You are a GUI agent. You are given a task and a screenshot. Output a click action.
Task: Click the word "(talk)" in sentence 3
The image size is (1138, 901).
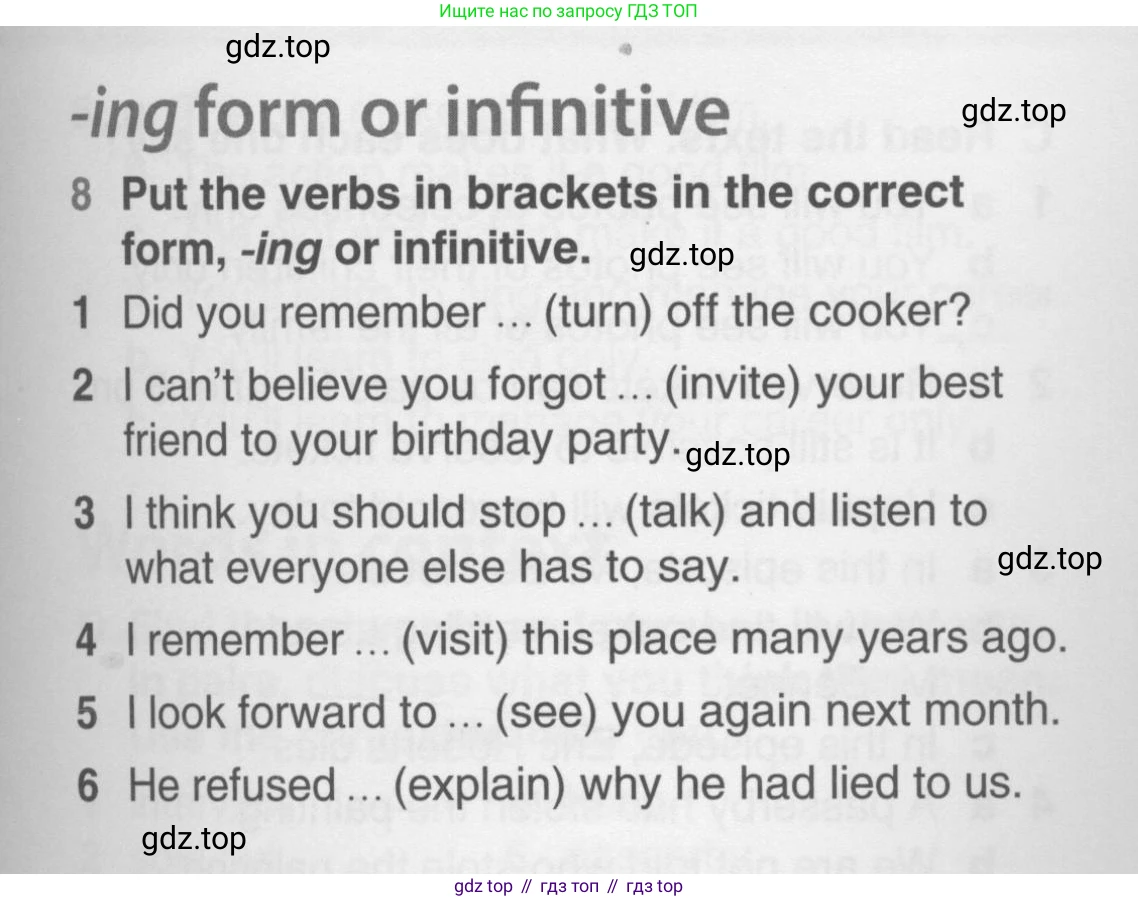click(677, 512)
